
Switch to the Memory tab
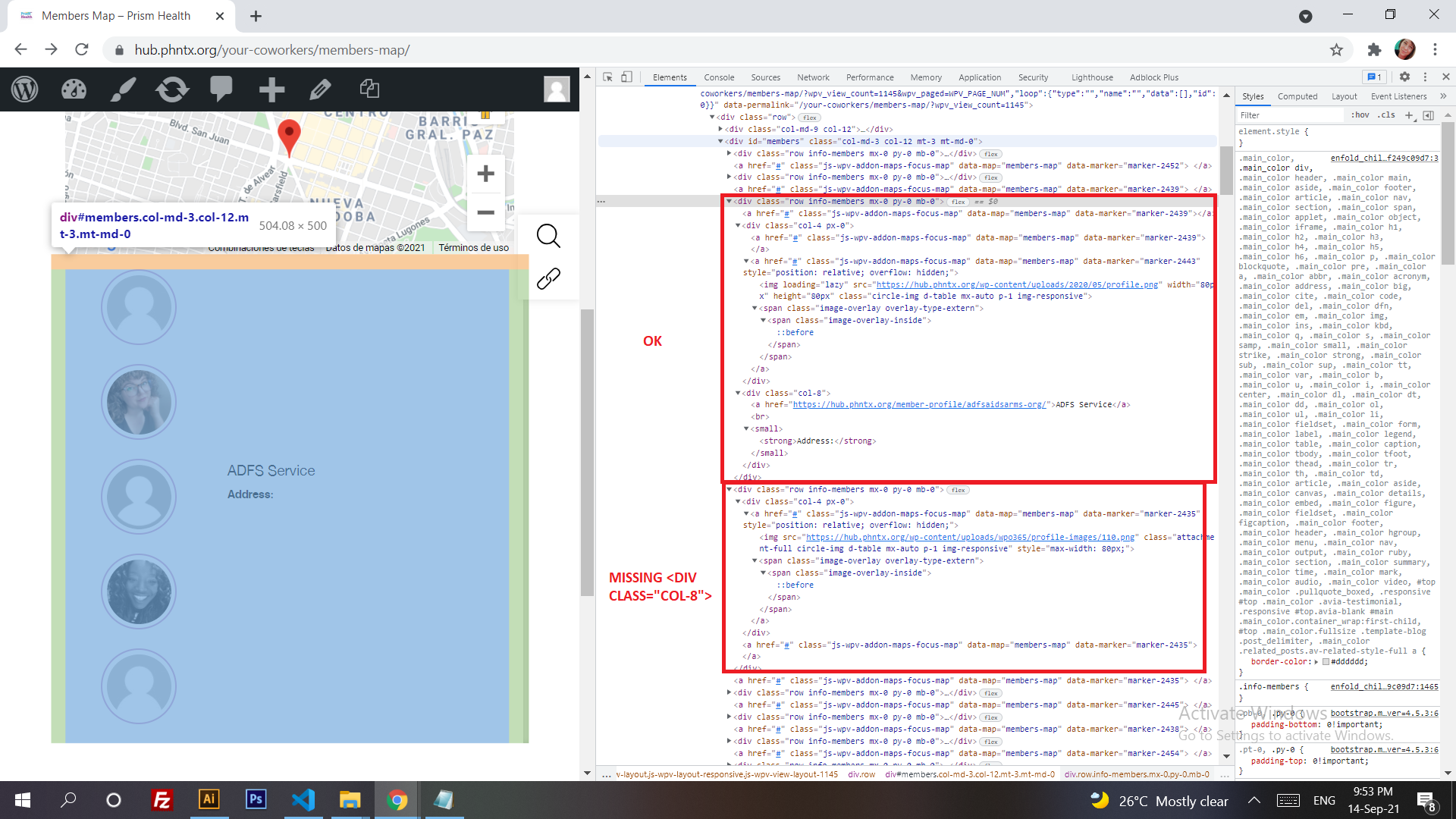(x=926, y=77)
